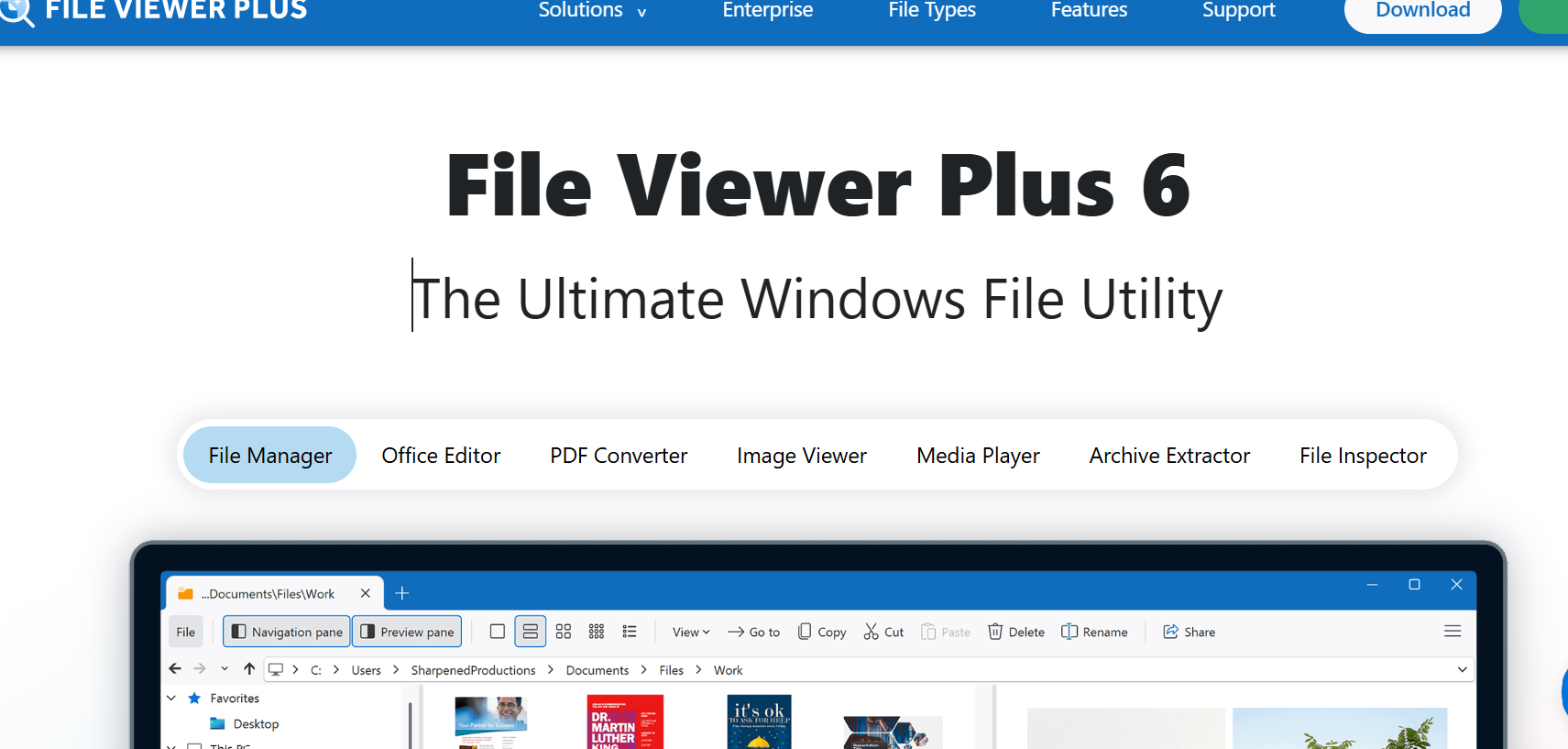The width and height of the screenshot is (1568, 749).
Task: Open the View dropdown in toolbar
Action: (x=691, y=632)
